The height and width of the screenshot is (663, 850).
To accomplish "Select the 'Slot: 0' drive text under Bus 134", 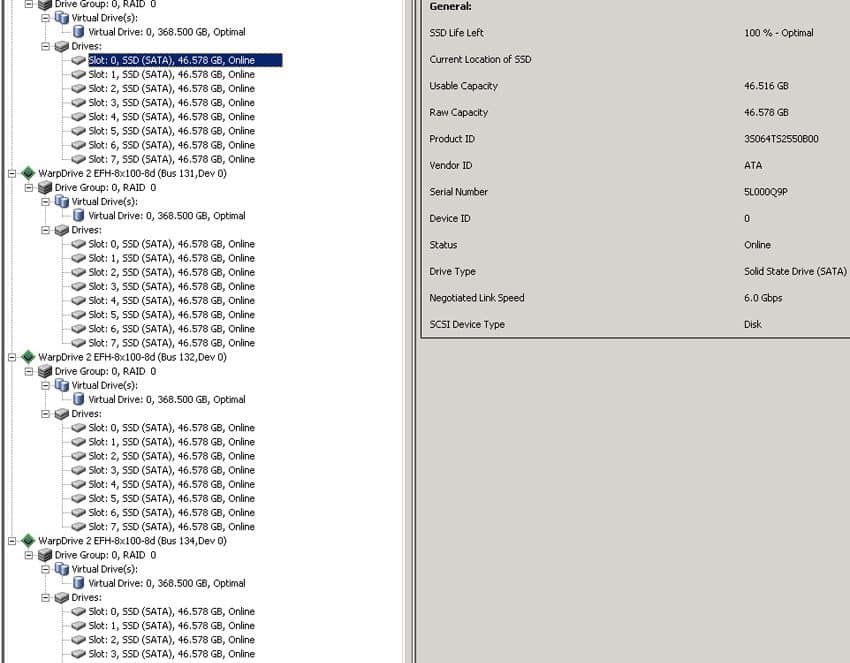I will tap(171, 611).
